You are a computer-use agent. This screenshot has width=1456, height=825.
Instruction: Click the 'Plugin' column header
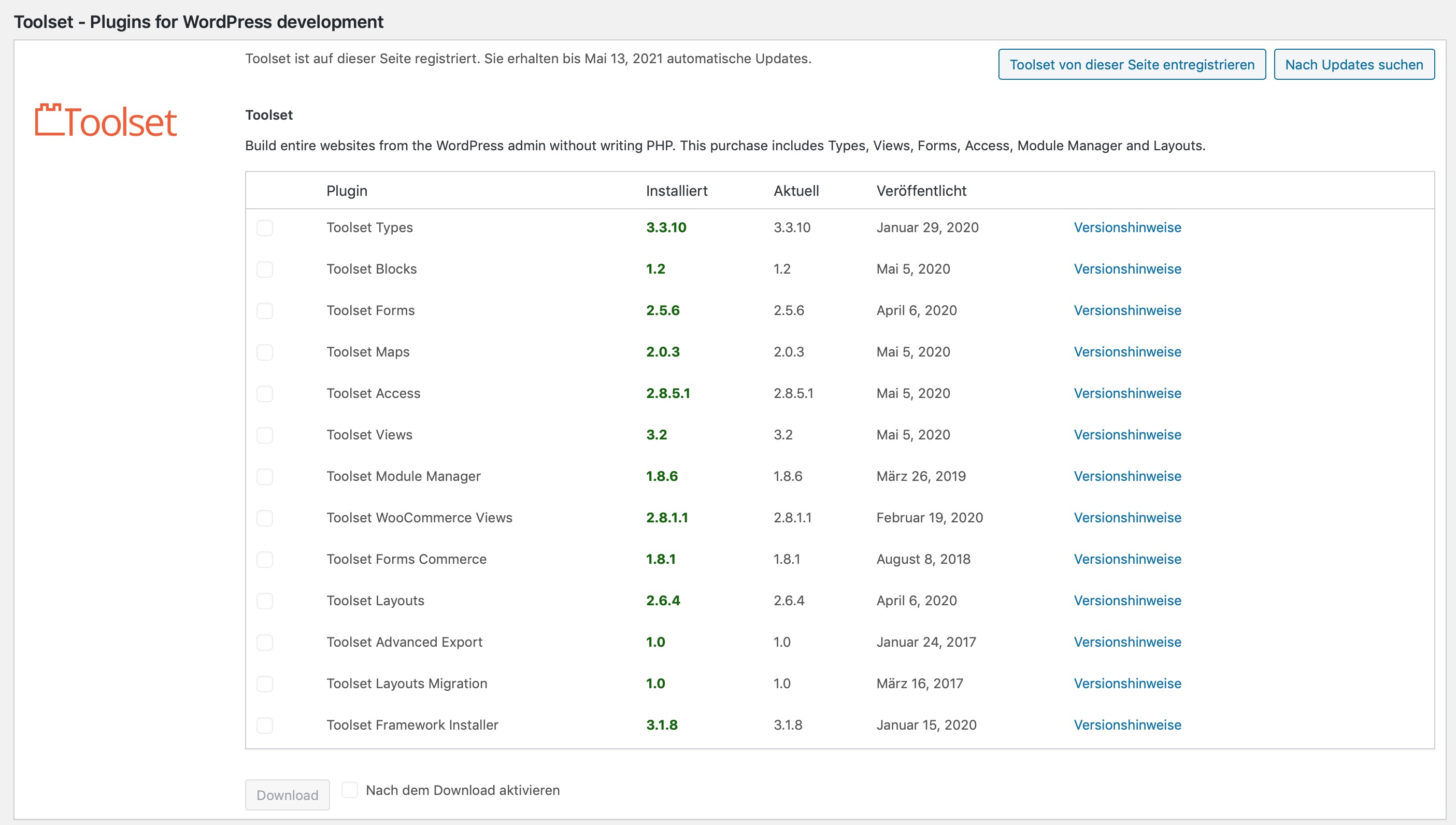[x=347, y=191]
